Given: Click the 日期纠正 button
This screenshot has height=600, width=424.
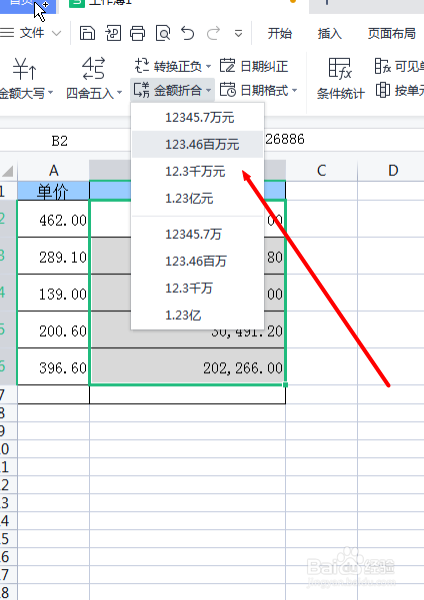Looking at the screenshot, I should pos(254,66).
